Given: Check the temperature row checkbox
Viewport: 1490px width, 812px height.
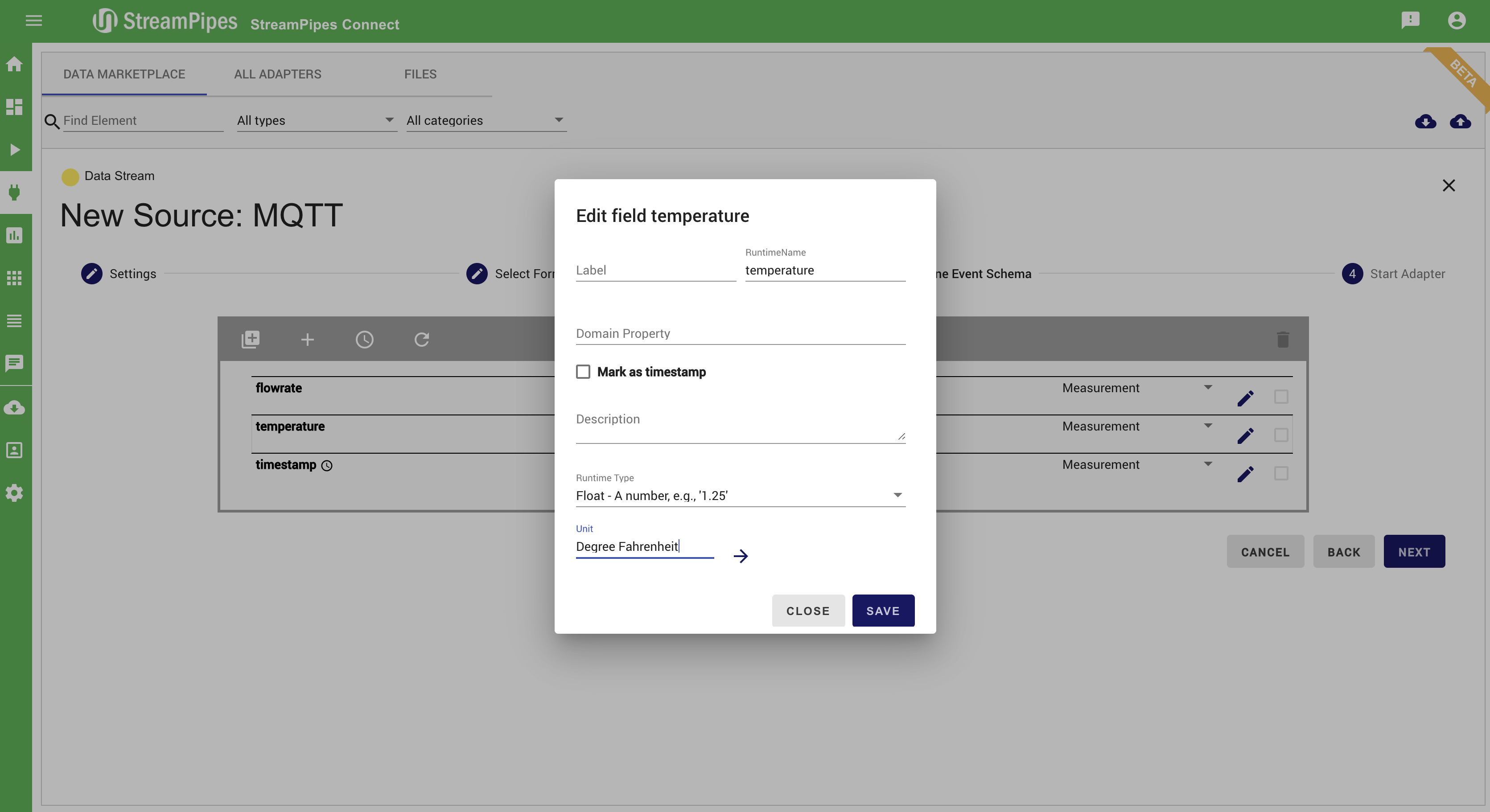Looking at the screenshot, I should click(1280, 435).
